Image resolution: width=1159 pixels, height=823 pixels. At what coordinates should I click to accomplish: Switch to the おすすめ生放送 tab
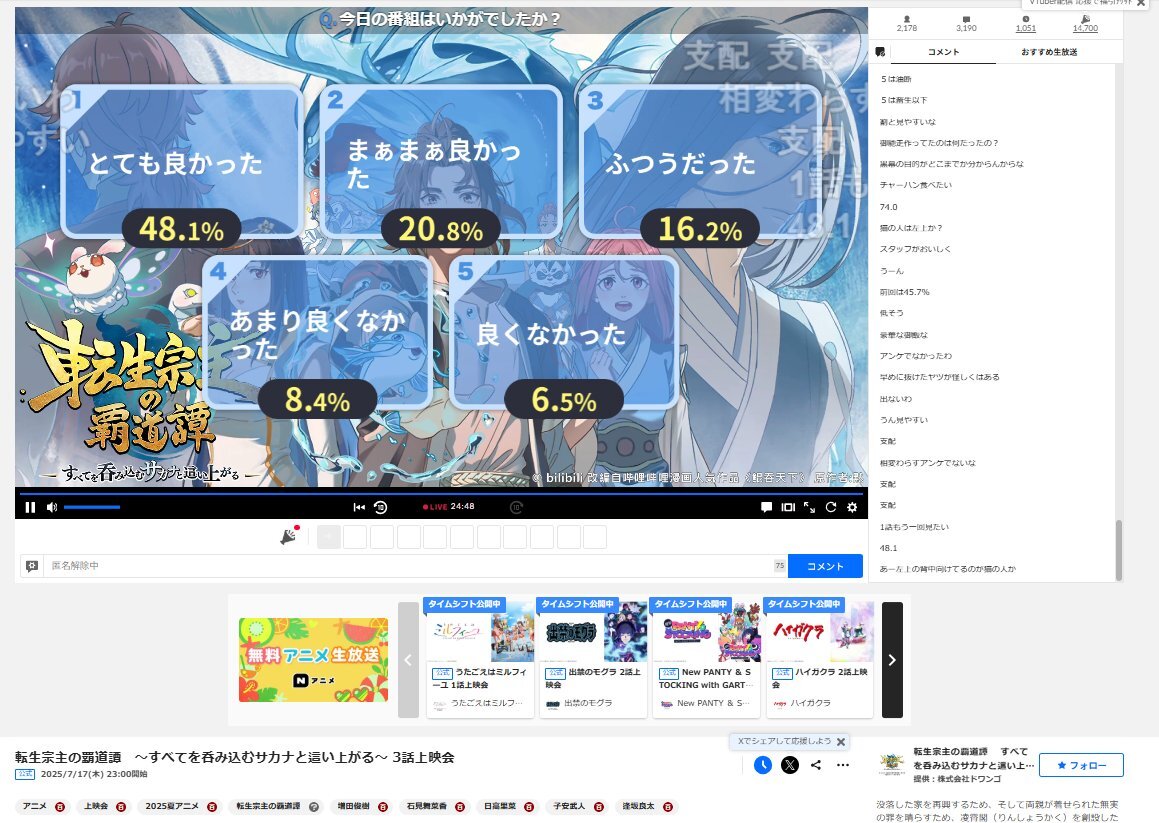(1049, 52)
